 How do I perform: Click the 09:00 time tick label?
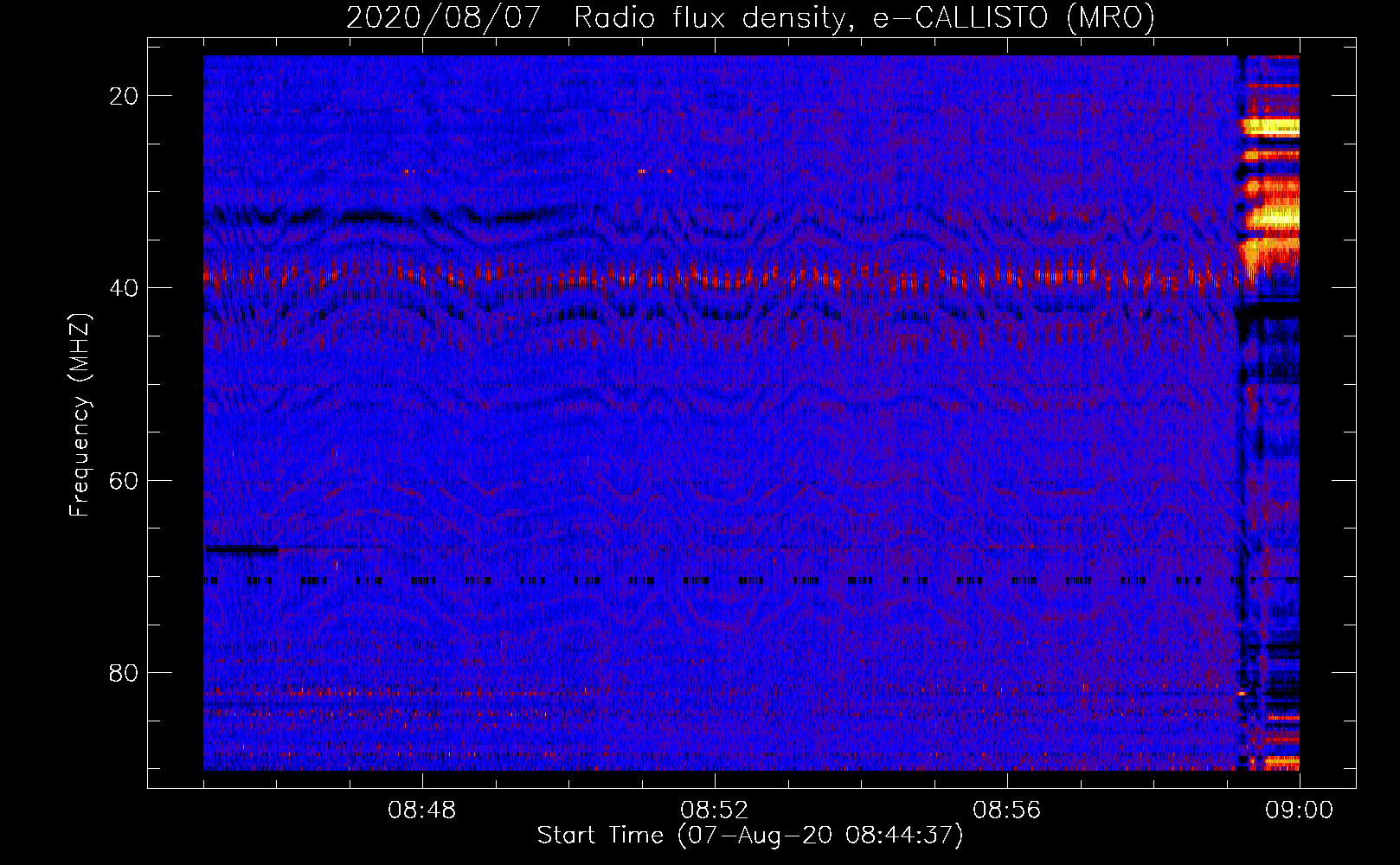click(x=1300, y=811)
